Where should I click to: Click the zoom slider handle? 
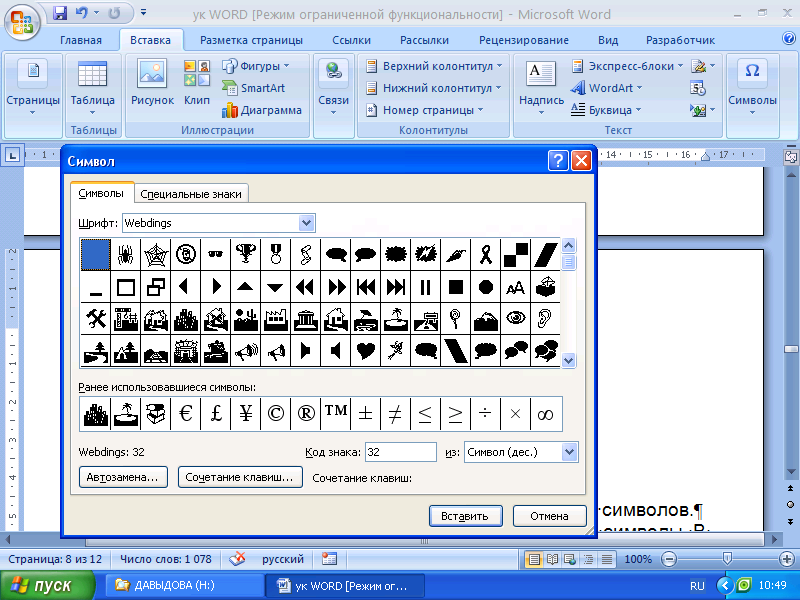click(728, 559)
